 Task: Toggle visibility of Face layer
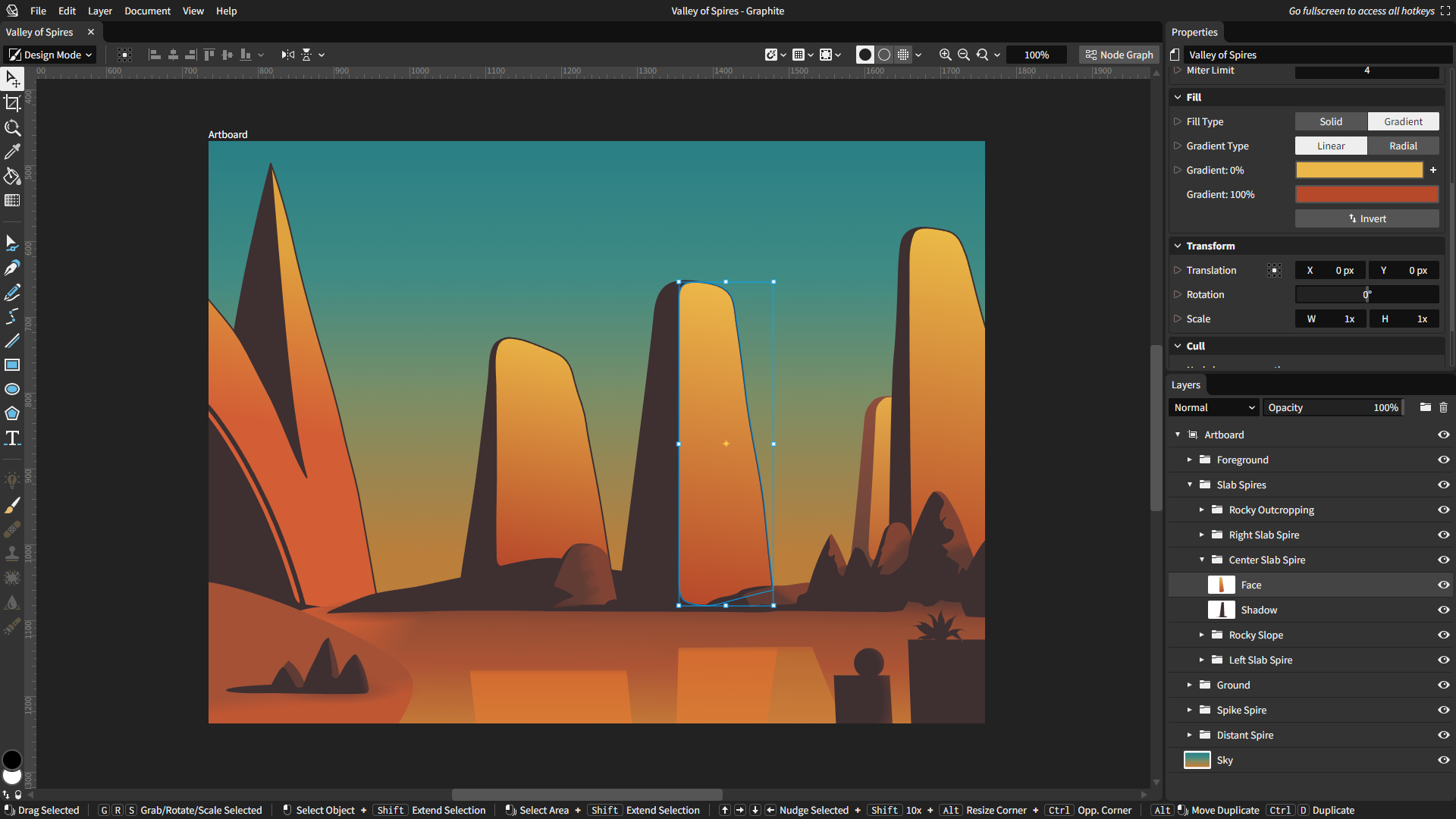(x=1443, y=583)
